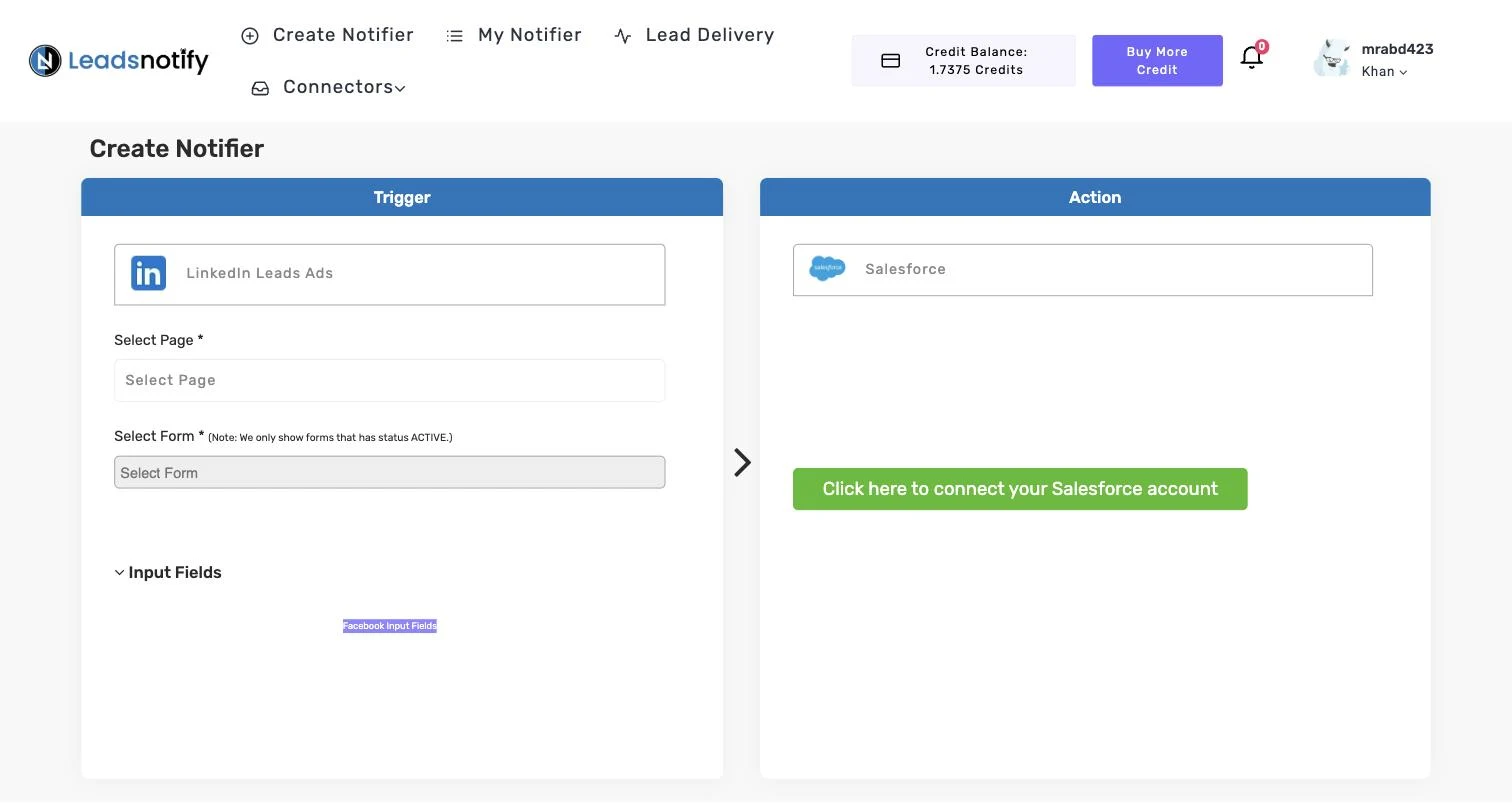Click the list icon beside My Notifier
This screenshot has width=1512, height=805.
click(455, 36)
